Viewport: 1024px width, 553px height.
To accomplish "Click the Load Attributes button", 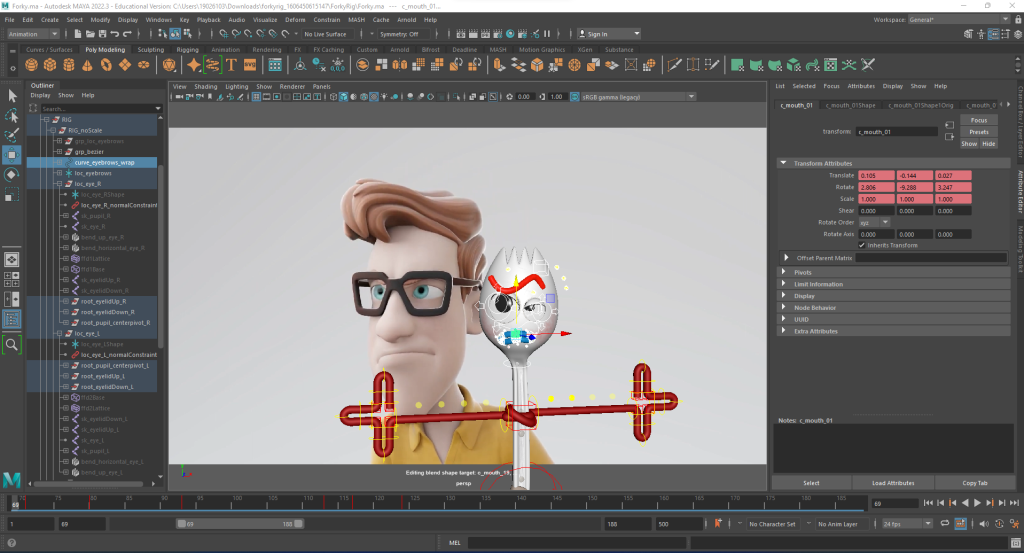I will click(893, 483).
